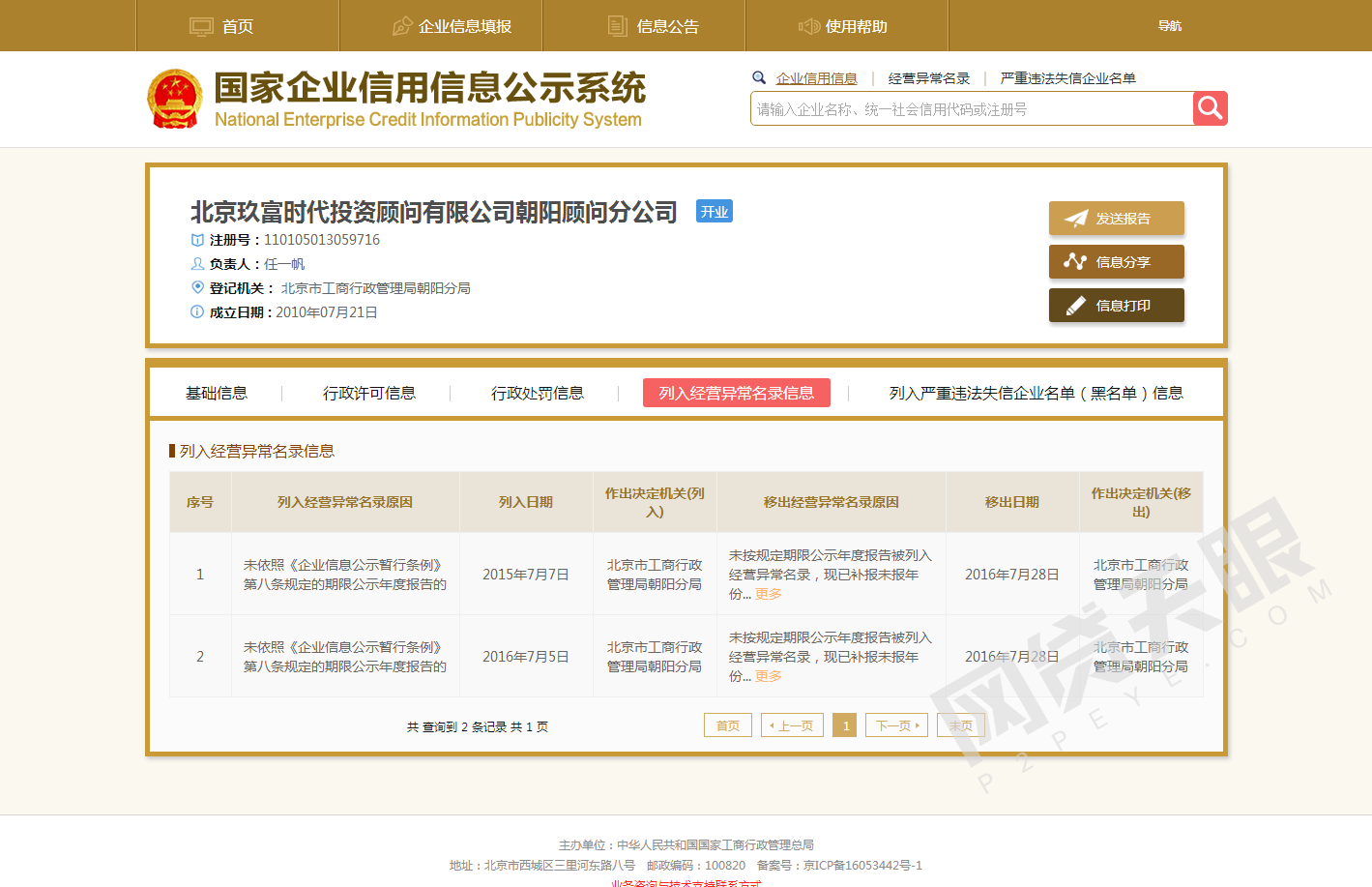The width and height of the screenshot is (1372, 887).
Task: Click registration number 110105013059716
Action: point(322,240)
